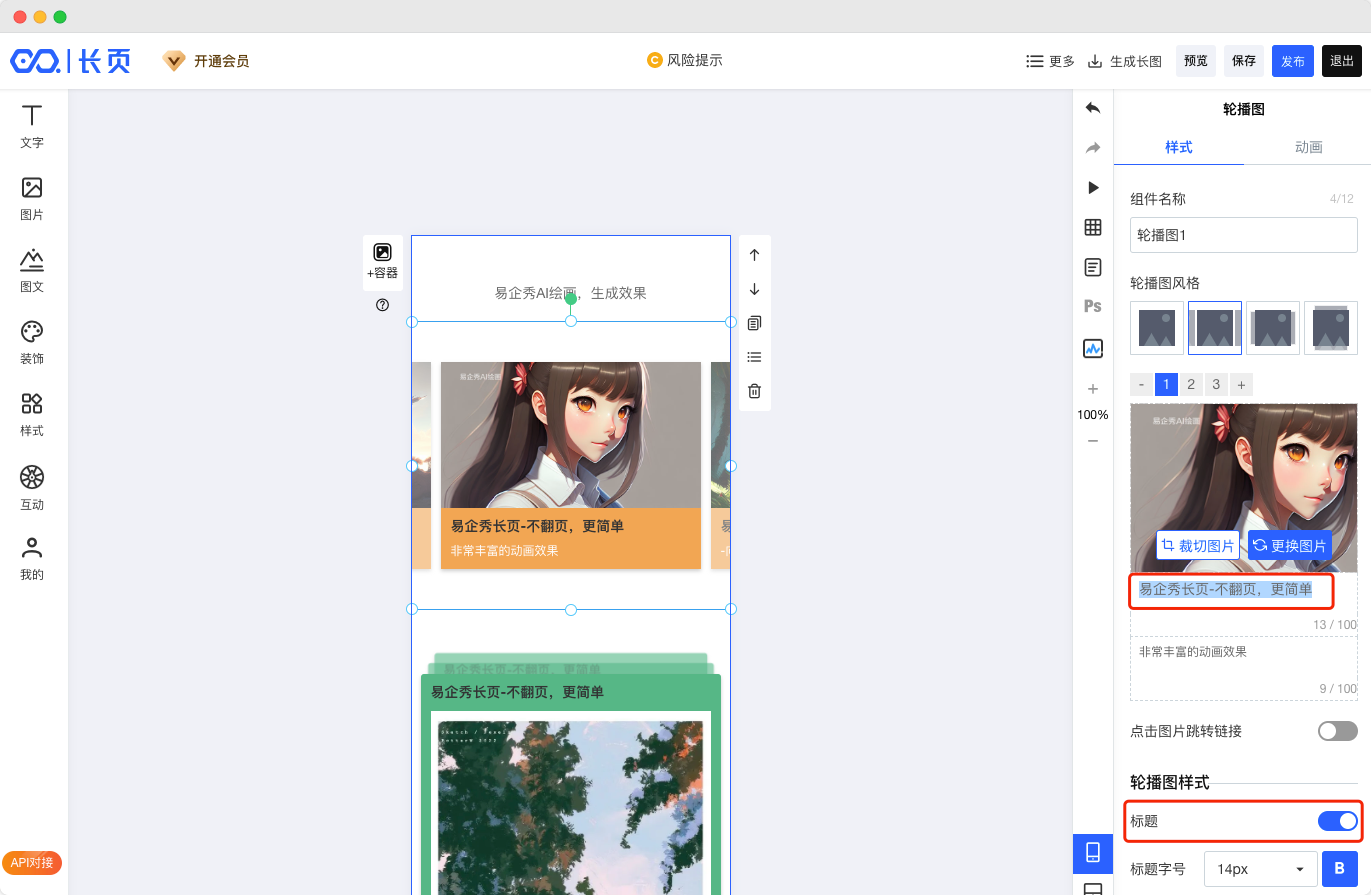Image resolution: width=1371 pixels, height=895 pixels.
Task: Click the help question mark icon
Action: pyautogui.click(x=382, y=305)
